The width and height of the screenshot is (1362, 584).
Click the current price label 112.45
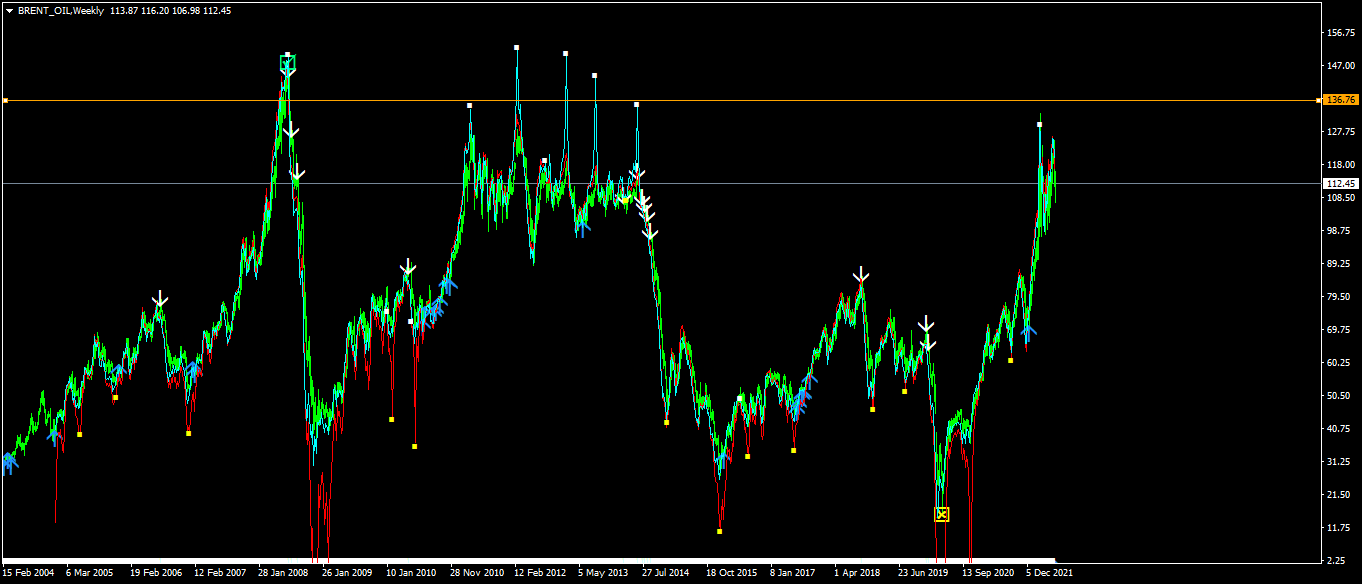1340,183
